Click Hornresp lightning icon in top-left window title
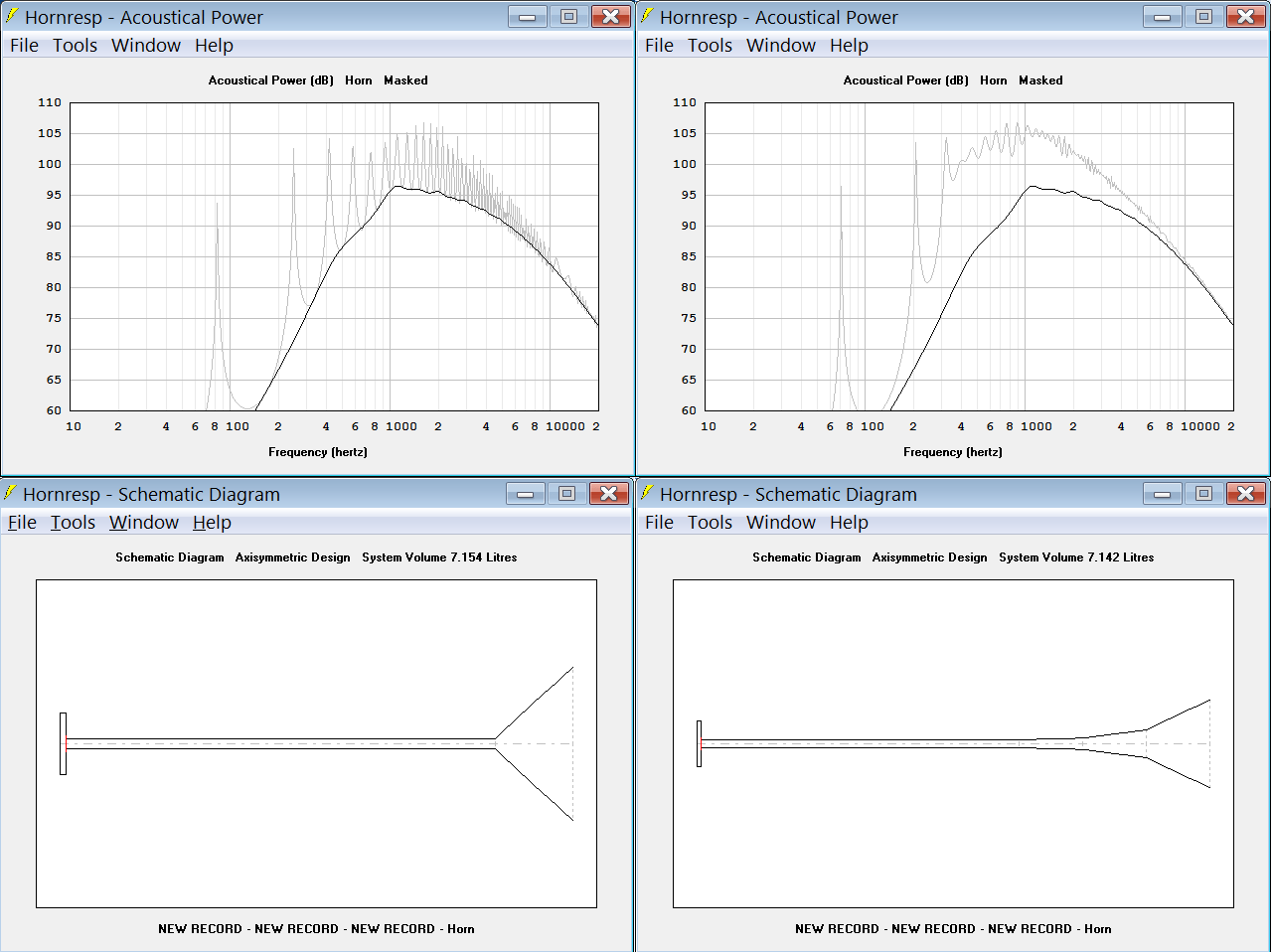Image resolution: width=1272 pixels, height=952 pixels. point(11,15)
